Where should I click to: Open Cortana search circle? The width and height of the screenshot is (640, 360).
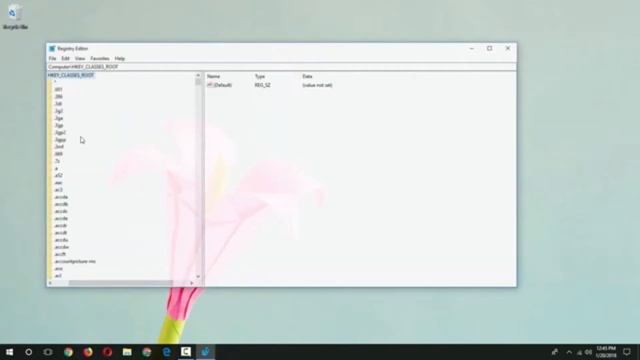point(29,352)
